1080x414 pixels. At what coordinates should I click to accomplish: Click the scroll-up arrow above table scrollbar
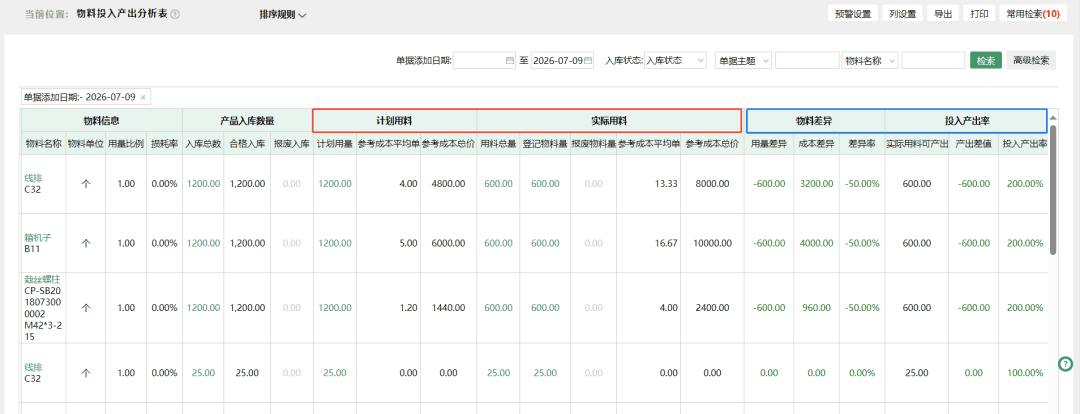[x=1053, y=118]
